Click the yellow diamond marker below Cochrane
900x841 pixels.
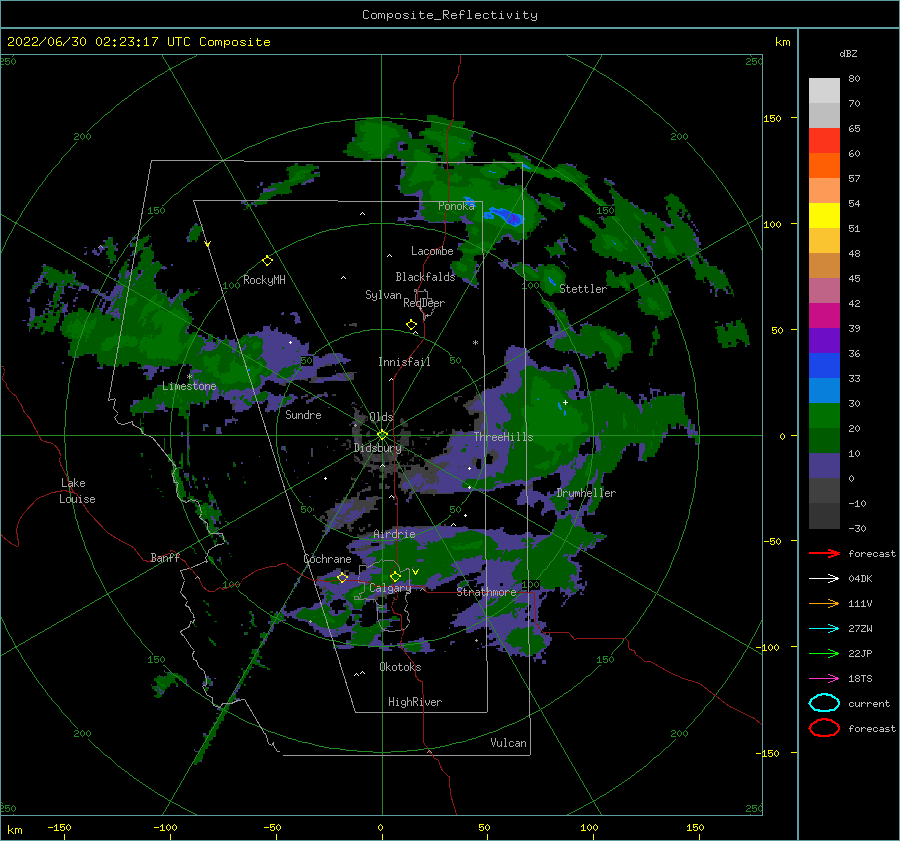click(x=342, y=578)
